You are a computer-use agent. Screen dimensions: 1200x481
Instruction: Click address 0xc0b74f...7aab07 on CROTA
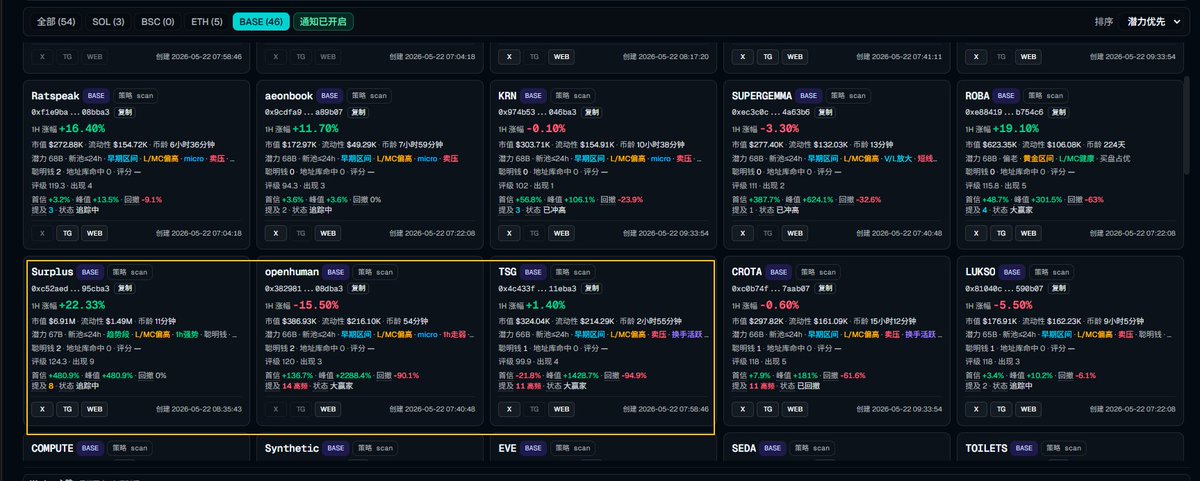pyautogui.click(x=770, y=287)
